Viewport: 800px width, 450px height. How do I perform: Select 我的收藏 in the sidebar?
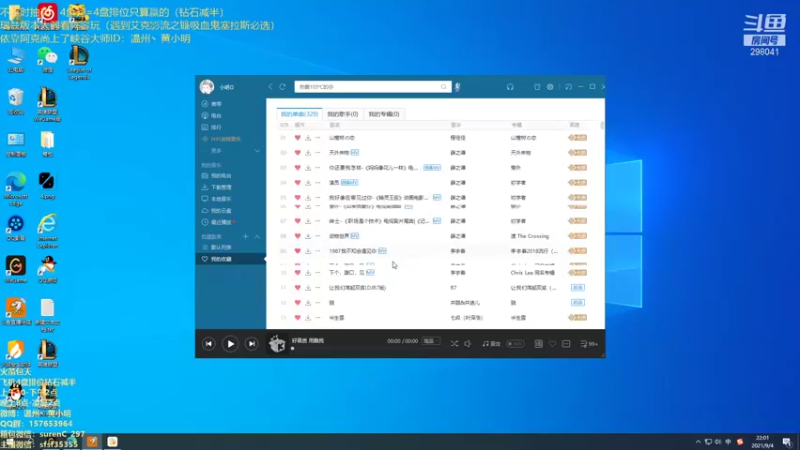tap(231, 259)
